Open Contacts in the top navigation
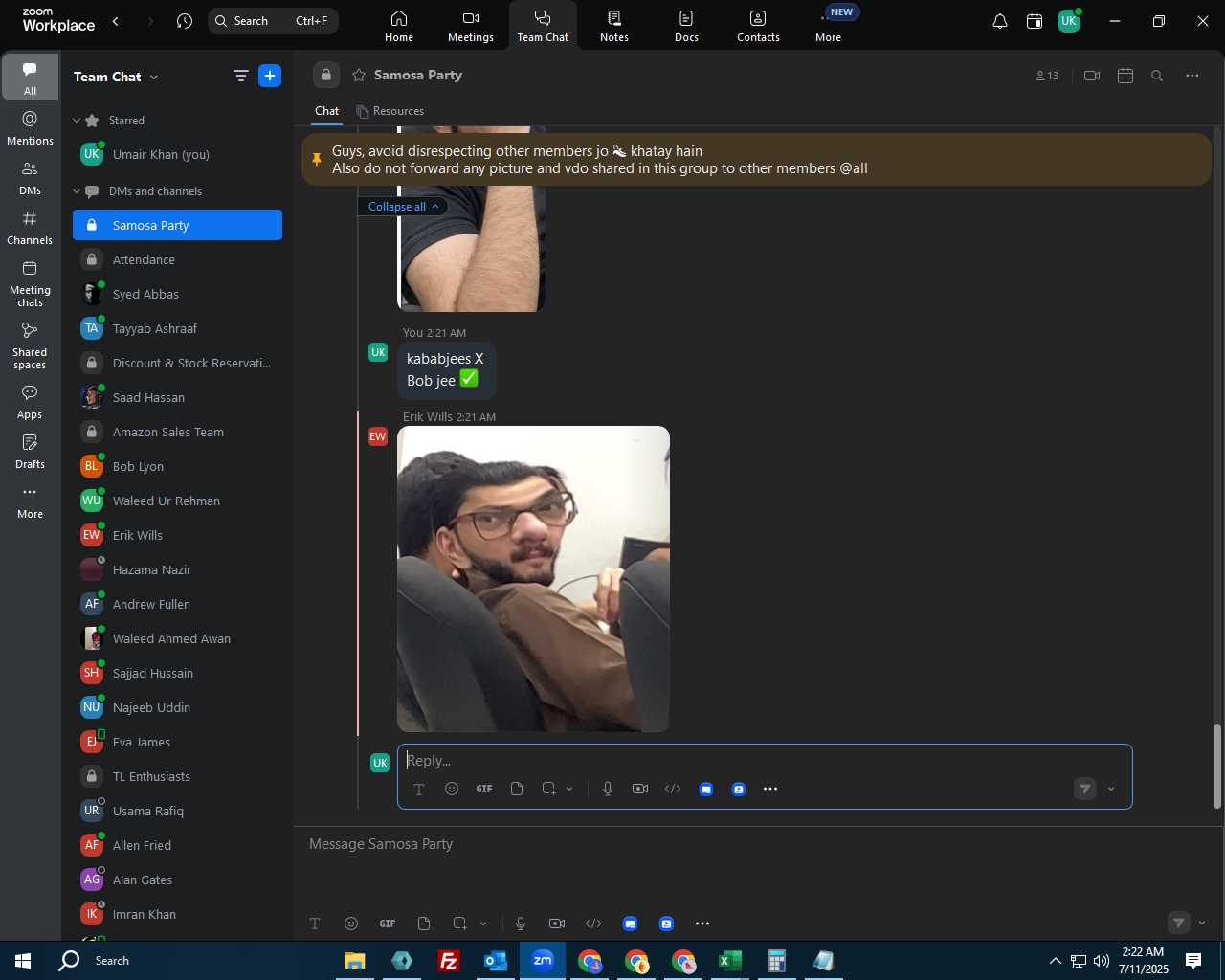The image size is (1225, 980). [758, 26]
